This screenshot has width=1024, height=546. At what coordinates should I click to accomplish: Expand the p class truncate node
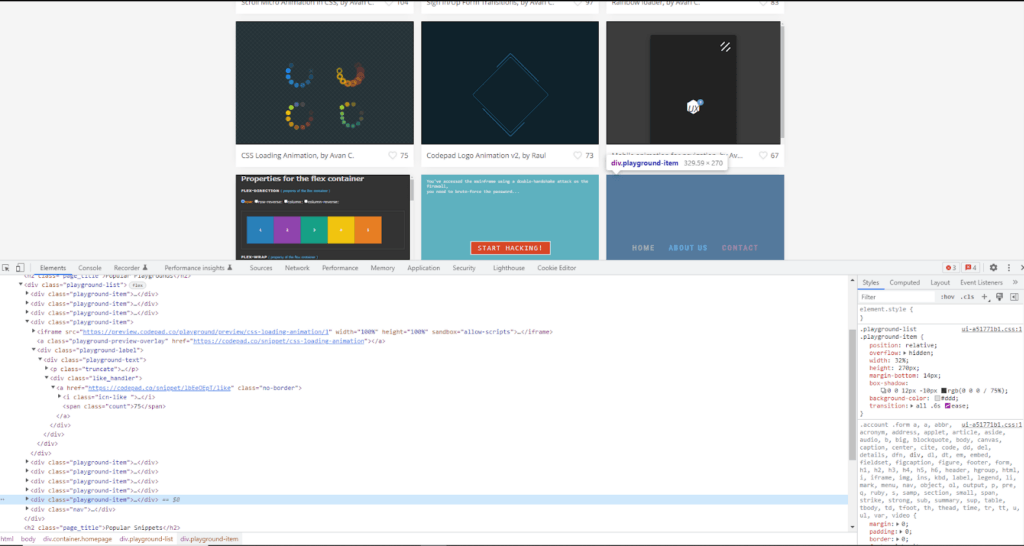pyautogui.click(x=46, y=369)
